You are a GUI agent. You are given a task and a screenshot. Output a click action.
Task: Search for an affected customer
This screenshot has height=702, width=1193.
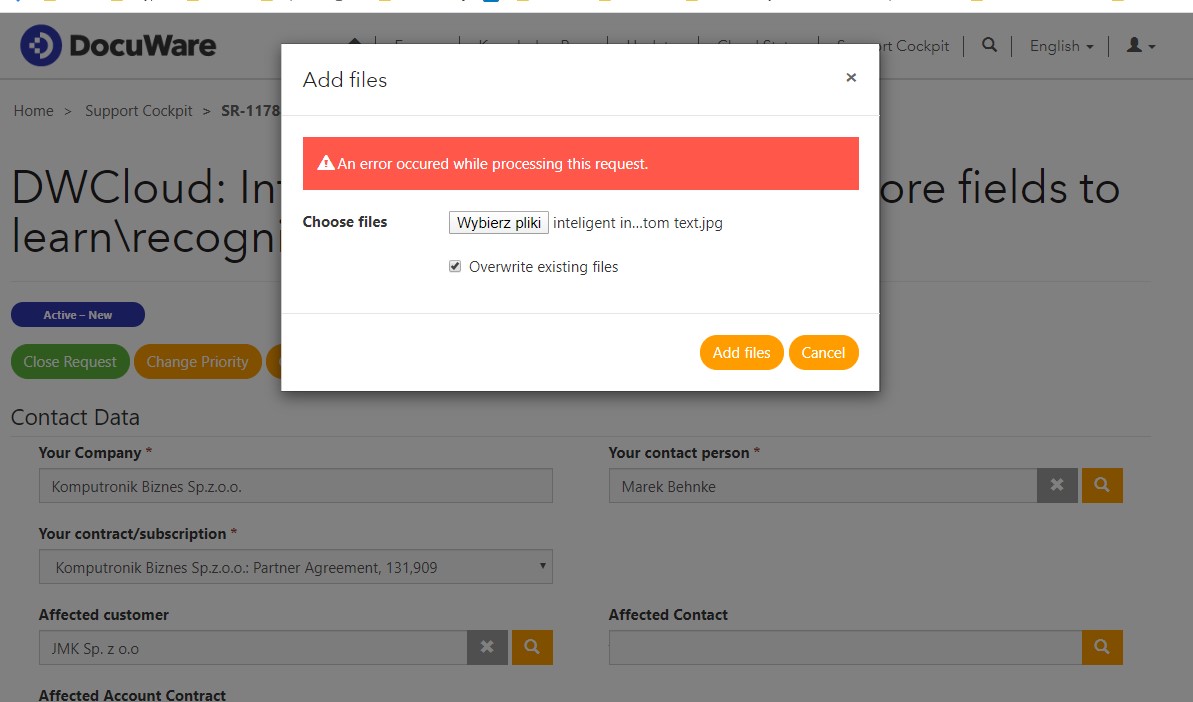pyautogui.click(x=532, y=647)
